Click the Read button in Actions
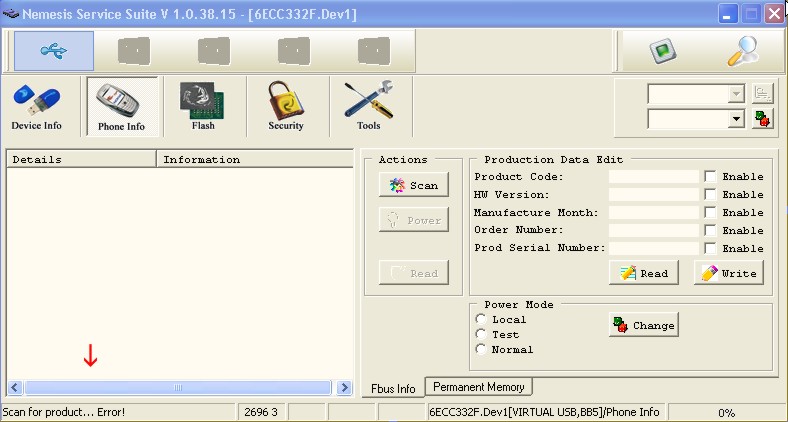Viewport: 788px width, 422px height. (414, 273)
